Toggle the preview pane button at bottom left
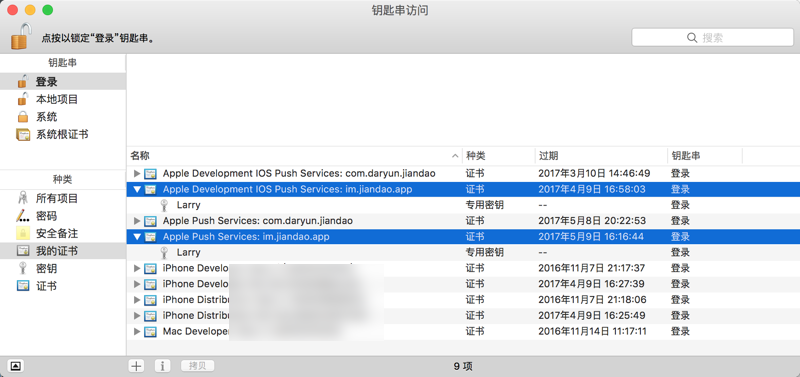This screenshot has width=800, height=377. 15,366
